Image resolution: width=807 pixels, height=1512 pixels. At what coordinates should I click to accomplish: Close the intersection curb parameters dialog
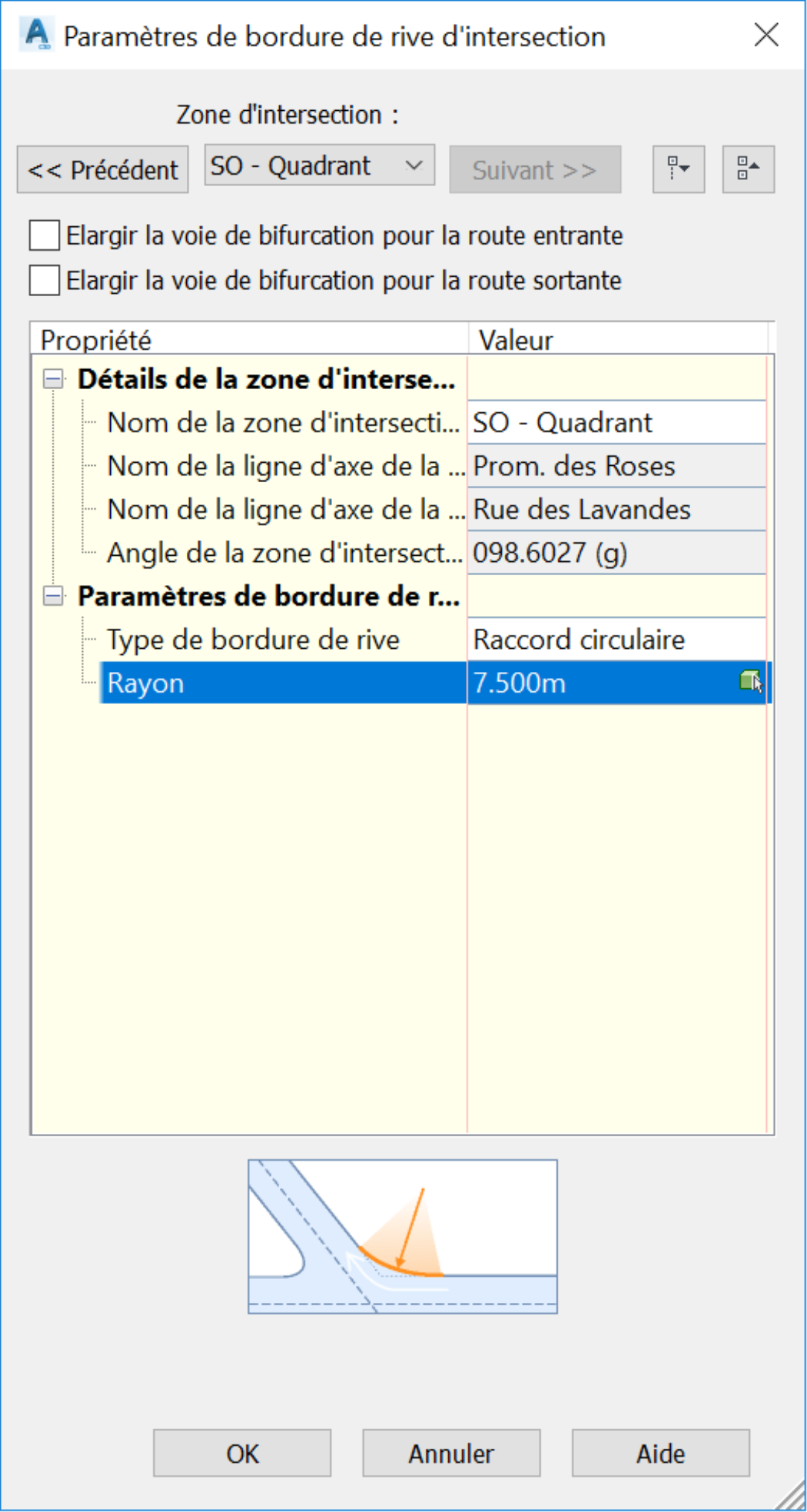(x=766, y=35)
